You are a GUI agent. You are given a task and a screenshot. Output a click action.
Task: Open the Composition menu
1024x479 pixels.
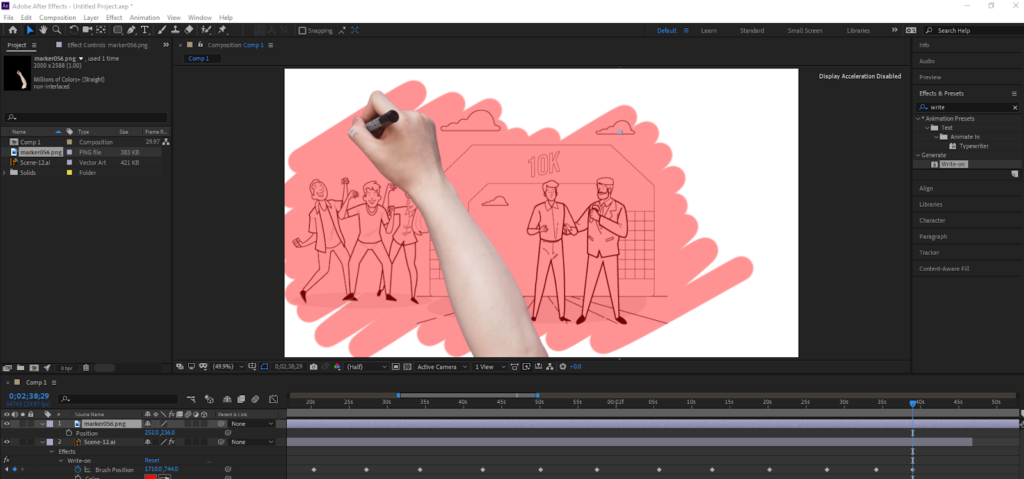click(x=57, y=18)
